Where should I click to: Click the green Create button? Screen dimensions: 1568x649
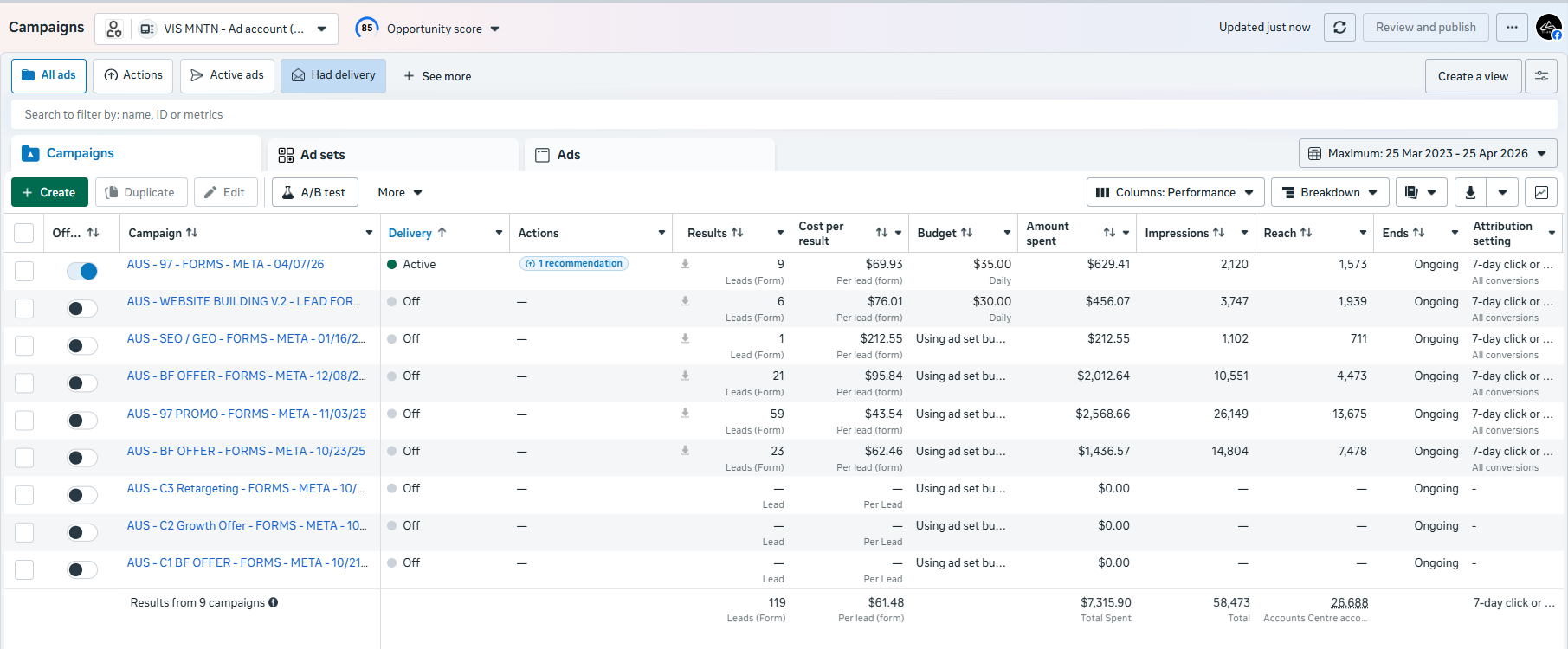[49, 192]
